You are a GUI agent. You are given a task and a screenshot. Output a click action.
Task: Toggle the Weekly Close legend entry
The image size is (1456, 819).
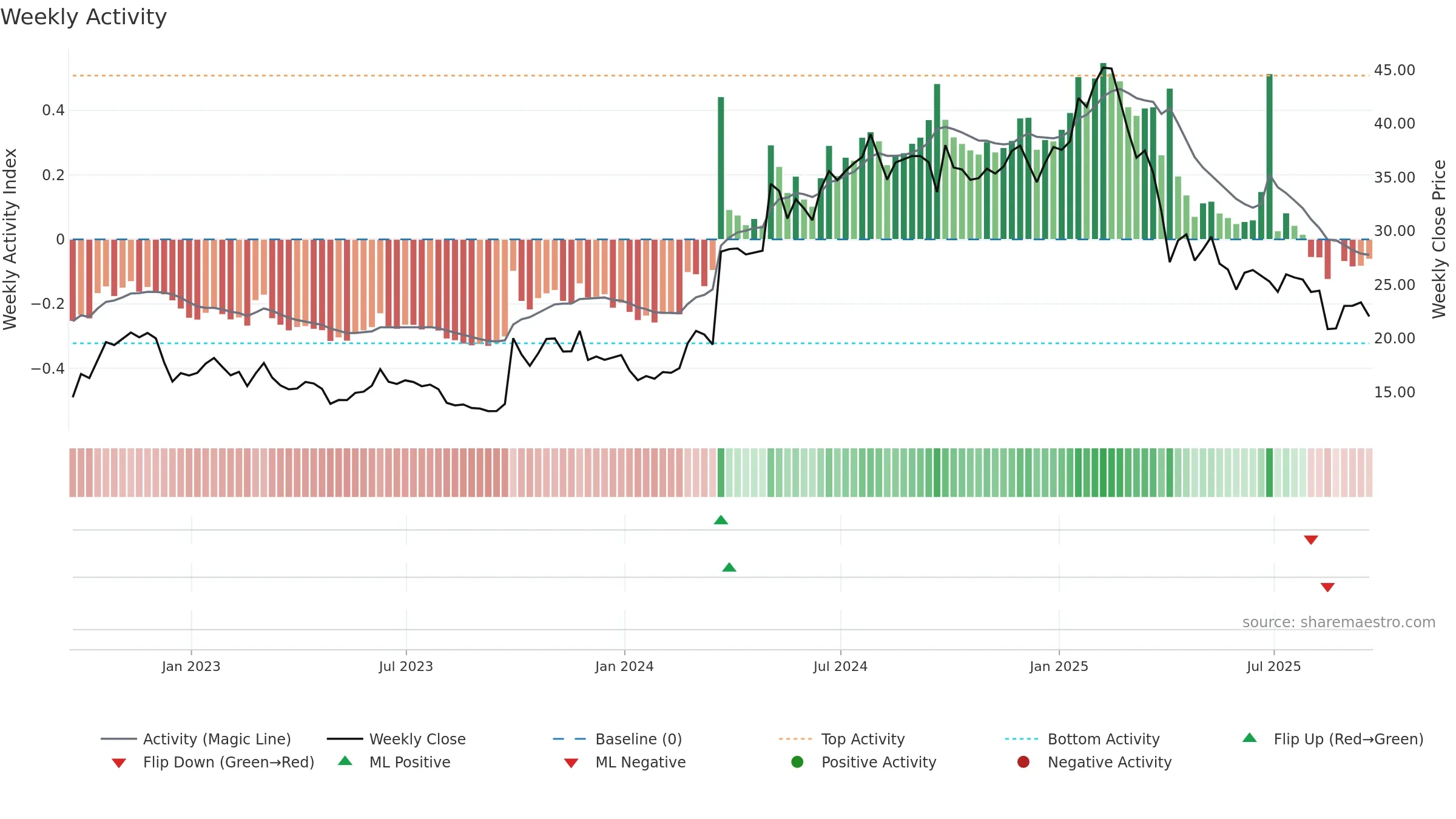click(x=396, y=739)
